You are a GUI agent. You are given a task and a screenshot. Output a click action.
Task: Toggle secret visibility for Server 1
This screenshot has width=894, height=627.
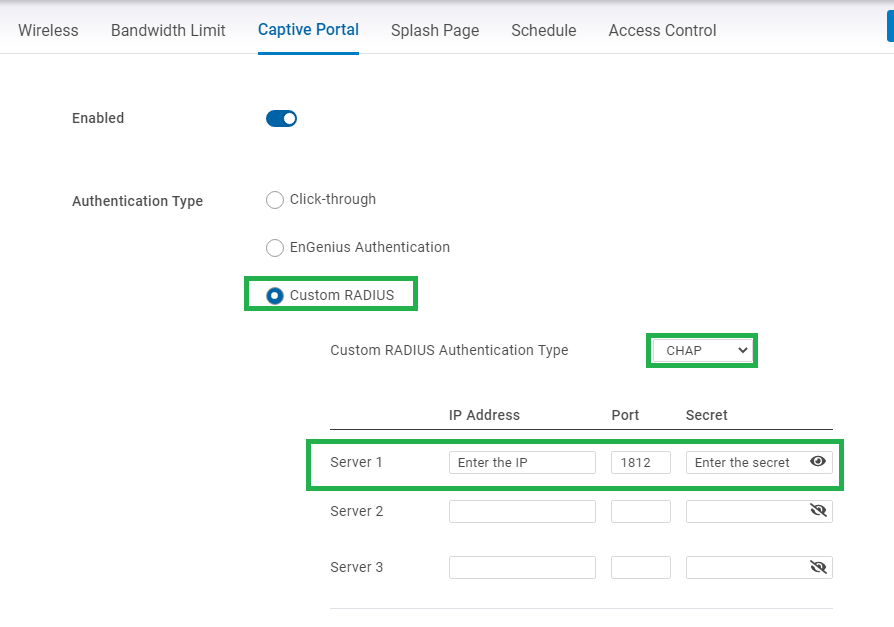[817, 462]
